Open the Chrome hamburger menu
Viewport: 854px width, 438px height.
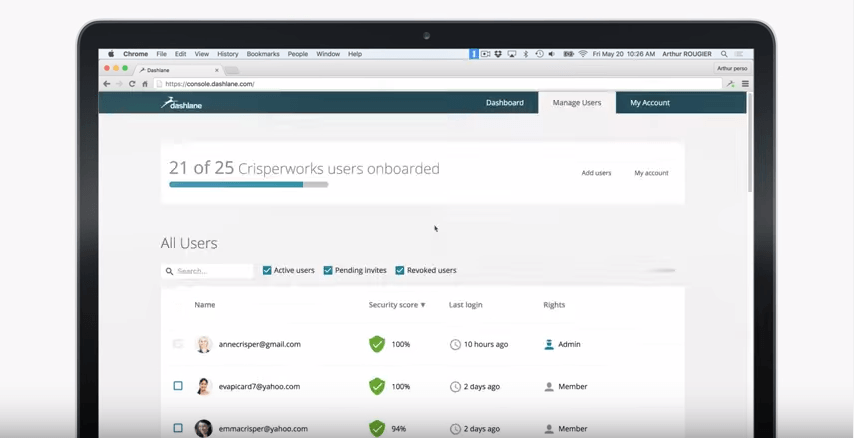[x=745, y=84]
